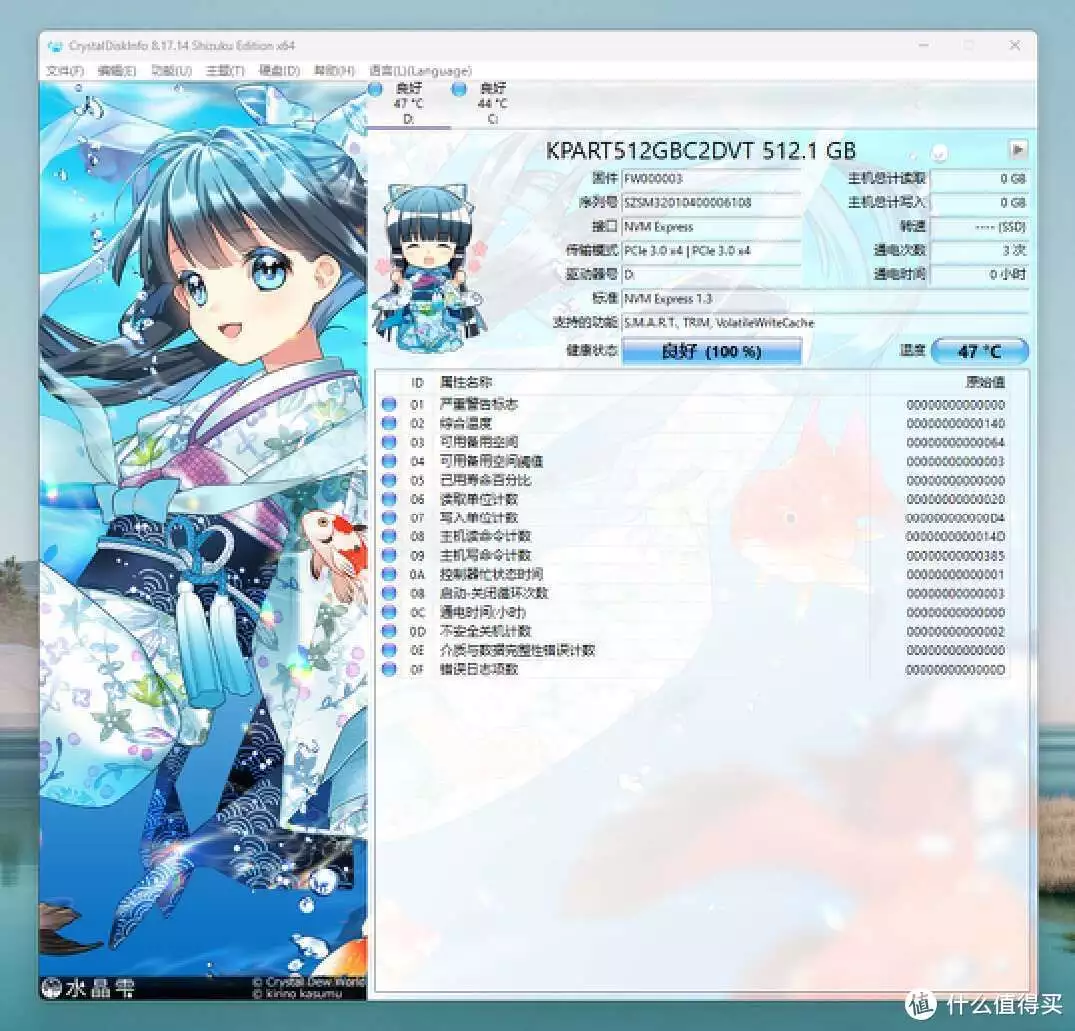Click the 良好 (100 %) health status button
Image resolution: width=1075 pixels, height=1031 pixels.
[712, 352]
